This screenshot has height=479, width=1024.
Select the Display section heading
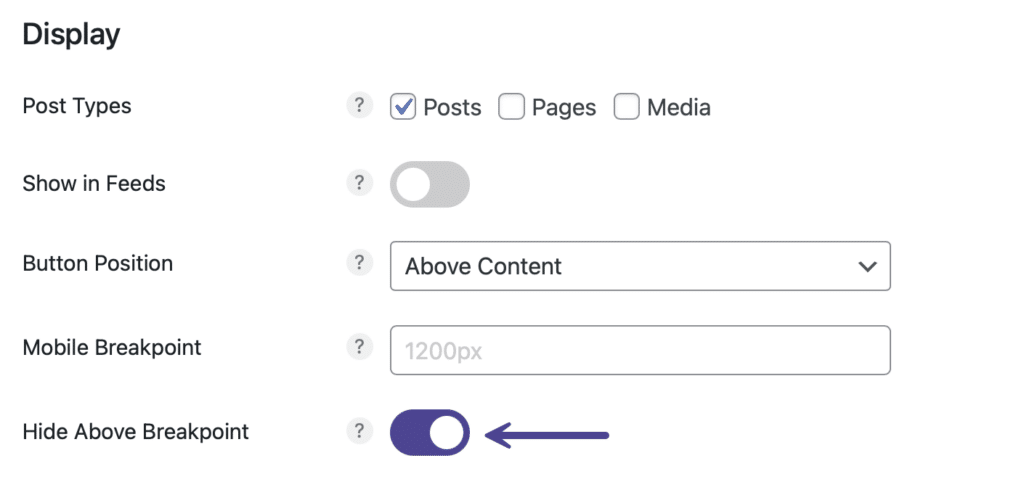click(71, 35)
